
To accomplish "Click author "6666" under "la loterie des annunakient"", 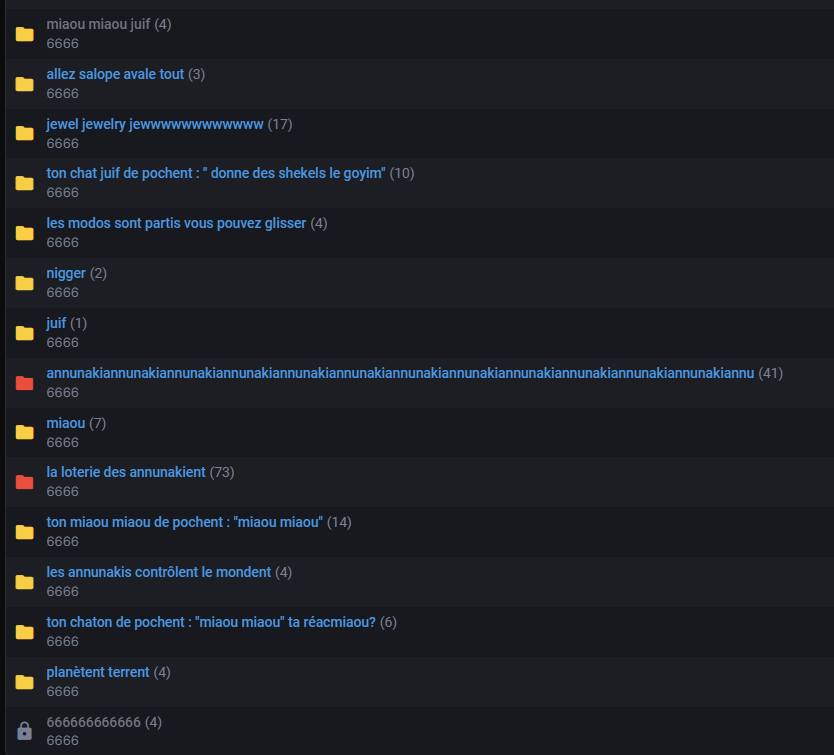I will click(x=62, y=491).
